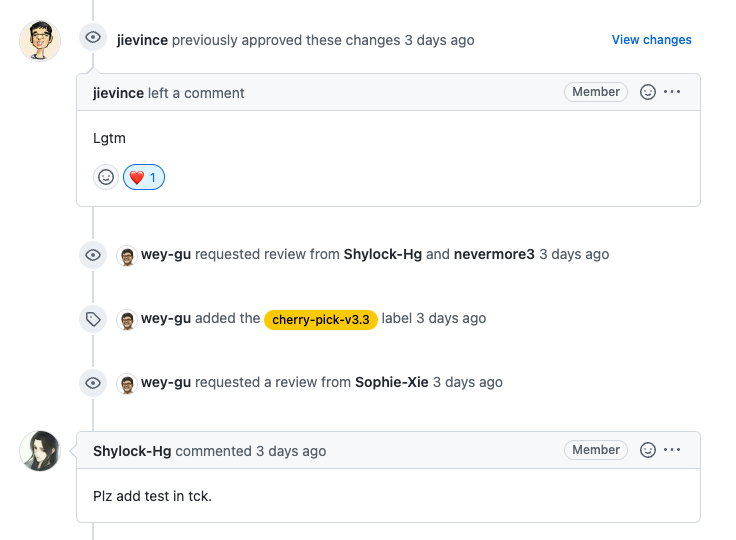Click the Member badge on jievince's comment

596,92
